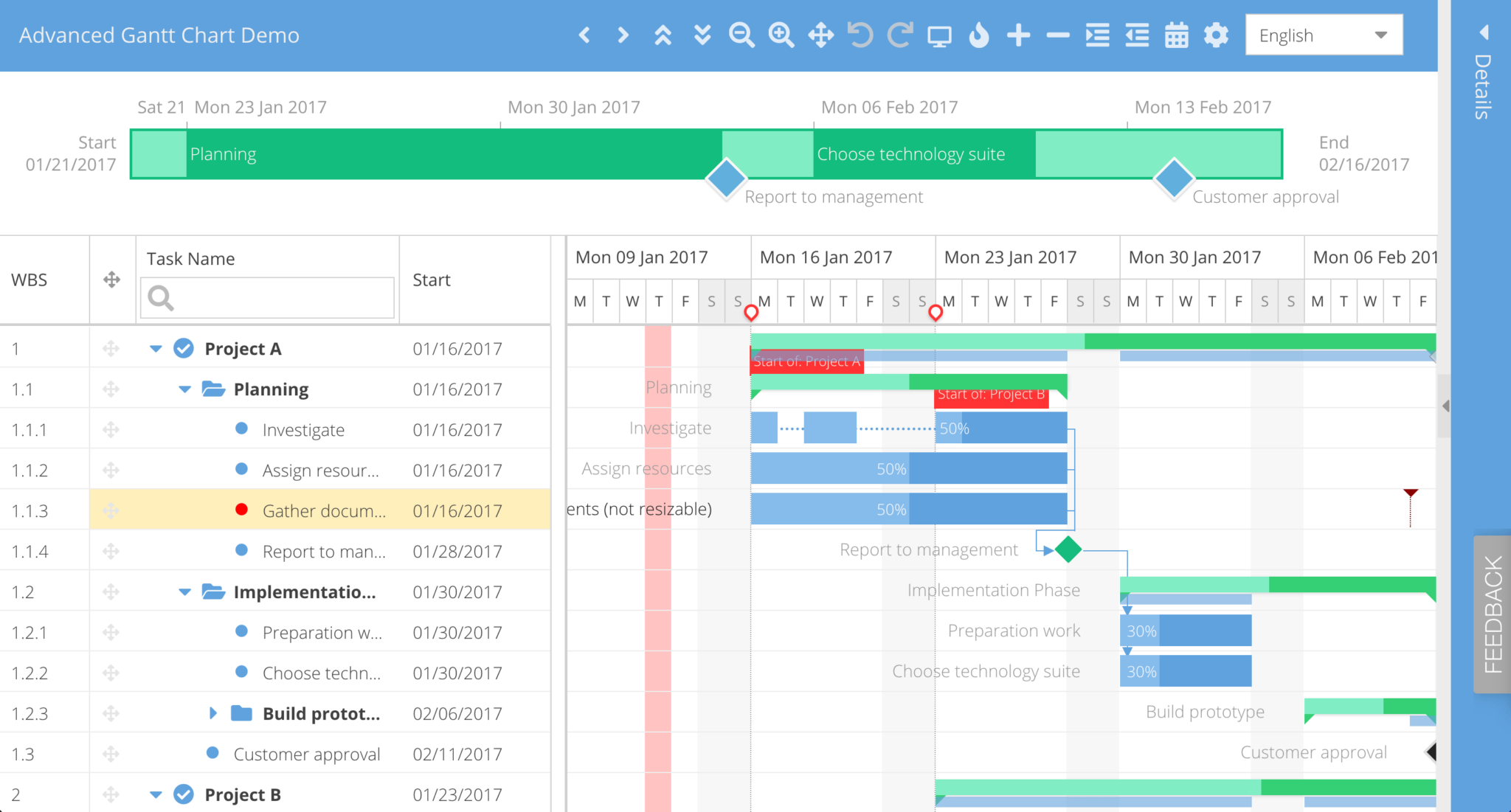Open the settings gear icon
Screen dimensions: 1511x812
[x=1216, y=35]
